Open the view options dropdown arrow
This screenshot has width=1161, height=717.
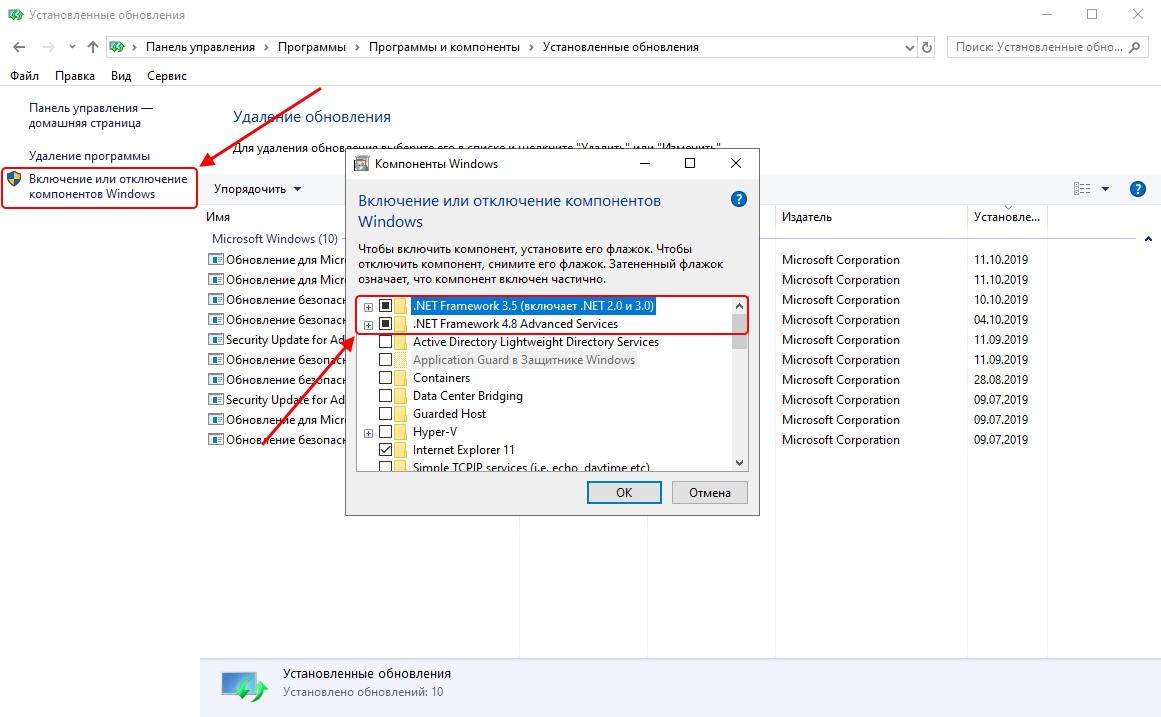[1105, 189]
